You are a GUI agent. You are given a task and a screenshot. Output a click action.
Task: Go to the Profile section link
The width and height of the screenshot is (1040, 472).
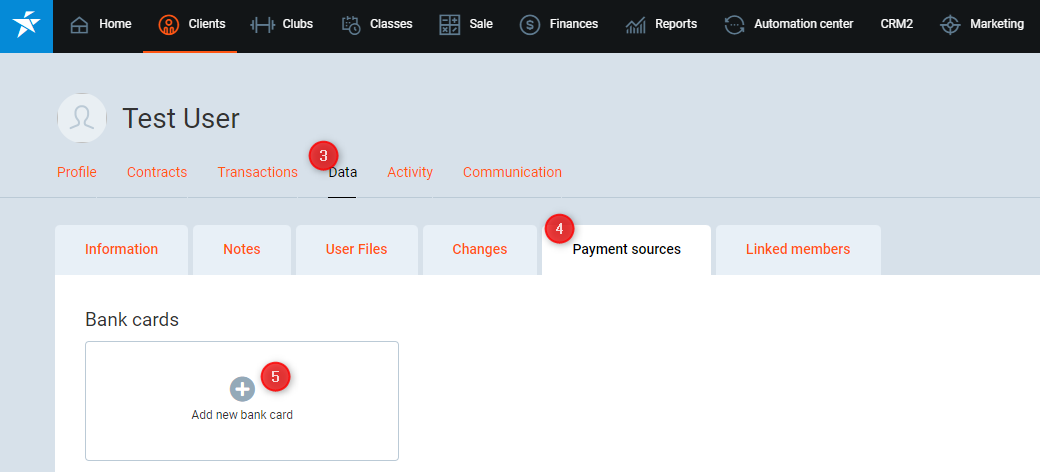(x=77, y=172)
